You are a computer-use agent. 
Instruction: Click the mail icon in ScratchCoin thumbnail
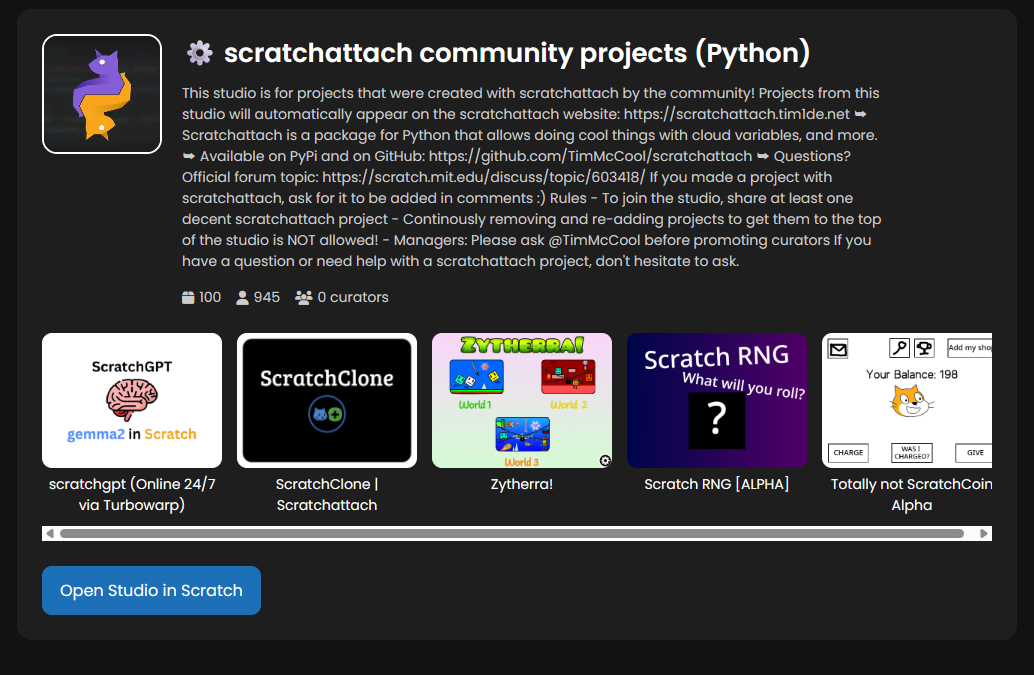(x=838, y=349)
